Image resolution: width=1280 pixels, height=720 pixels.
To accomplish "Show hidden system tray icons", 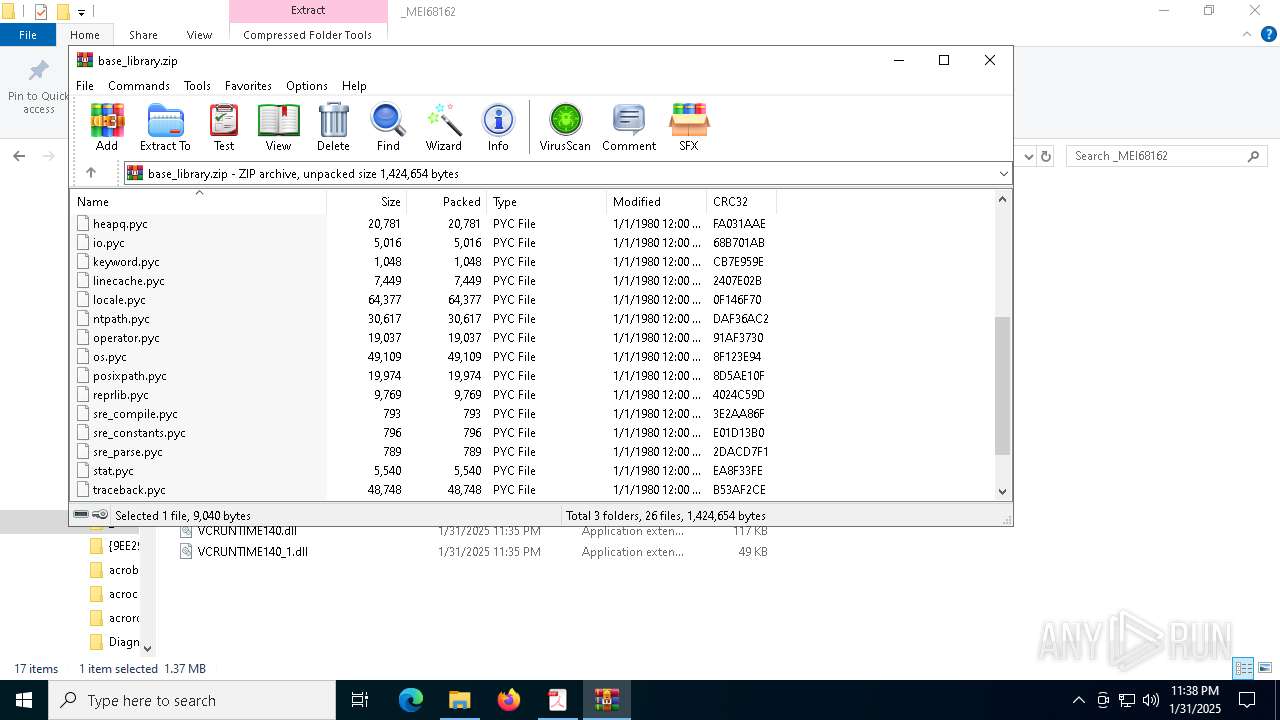I will coord(1078,700).
